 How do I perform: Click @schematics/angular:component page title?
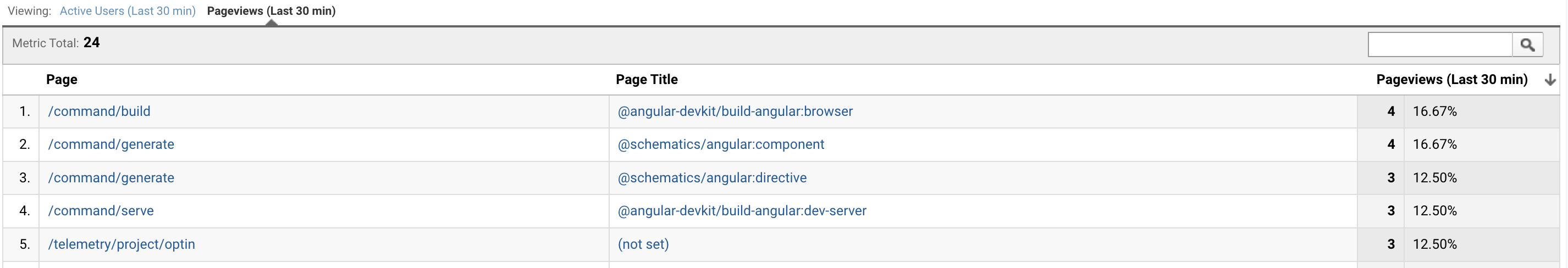(721, 144)
